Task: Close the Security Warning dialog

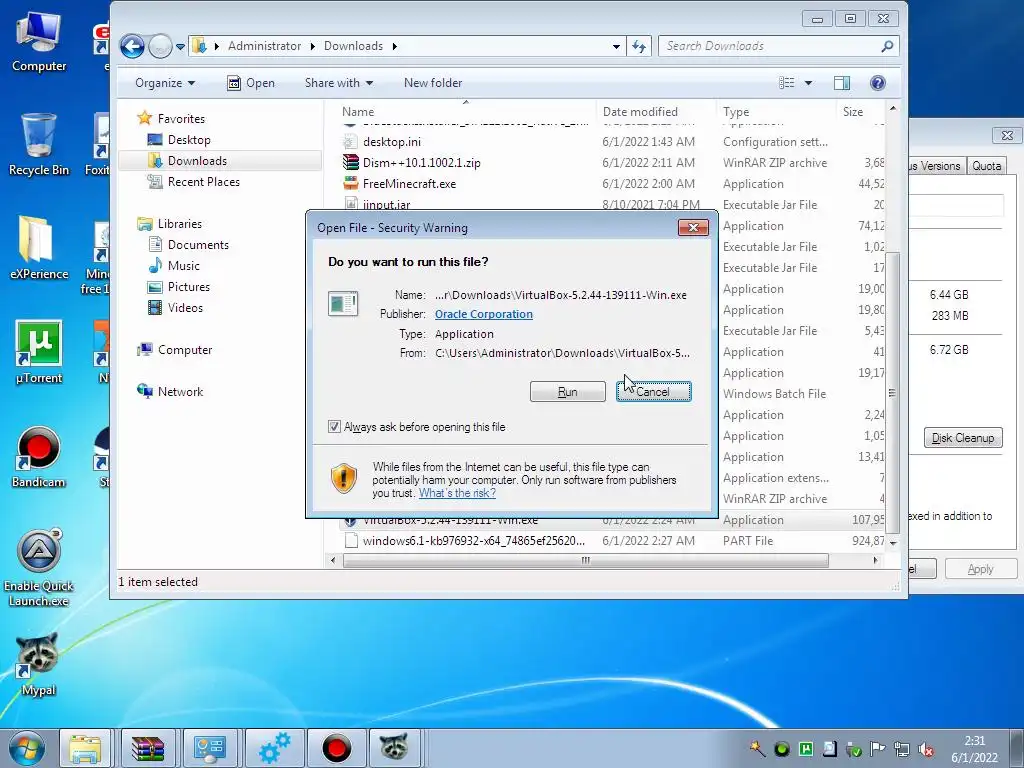Action: [x=693, y=227]
